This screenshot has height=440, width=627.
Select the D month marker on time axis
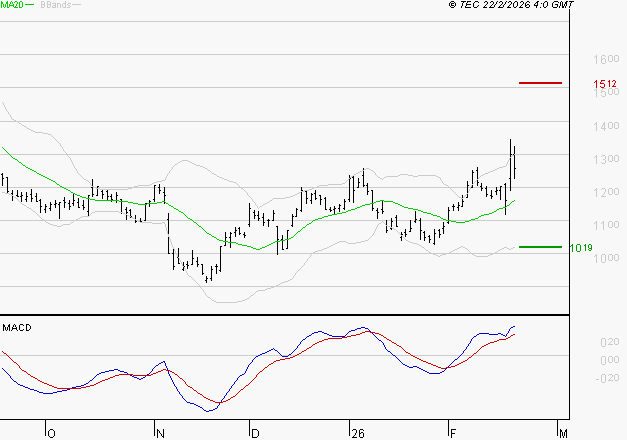[x=255, y=434]
